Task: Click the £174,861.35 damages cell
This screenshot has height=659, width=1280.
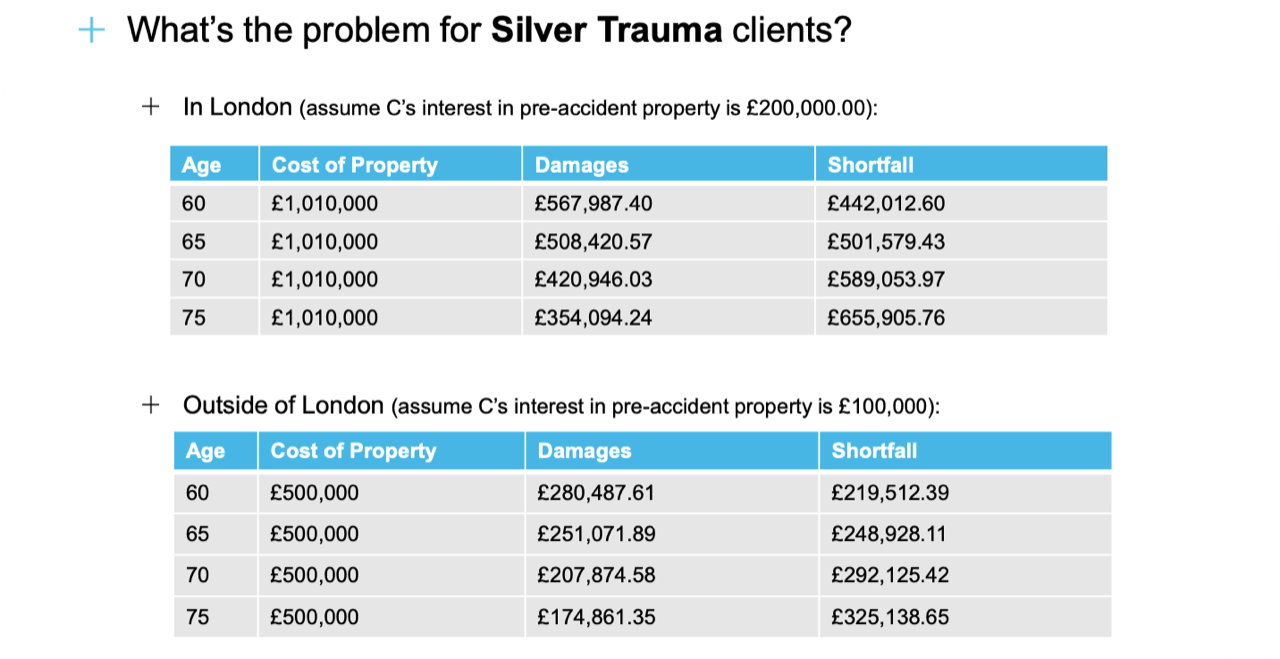Action: click(x=596, y=617)
